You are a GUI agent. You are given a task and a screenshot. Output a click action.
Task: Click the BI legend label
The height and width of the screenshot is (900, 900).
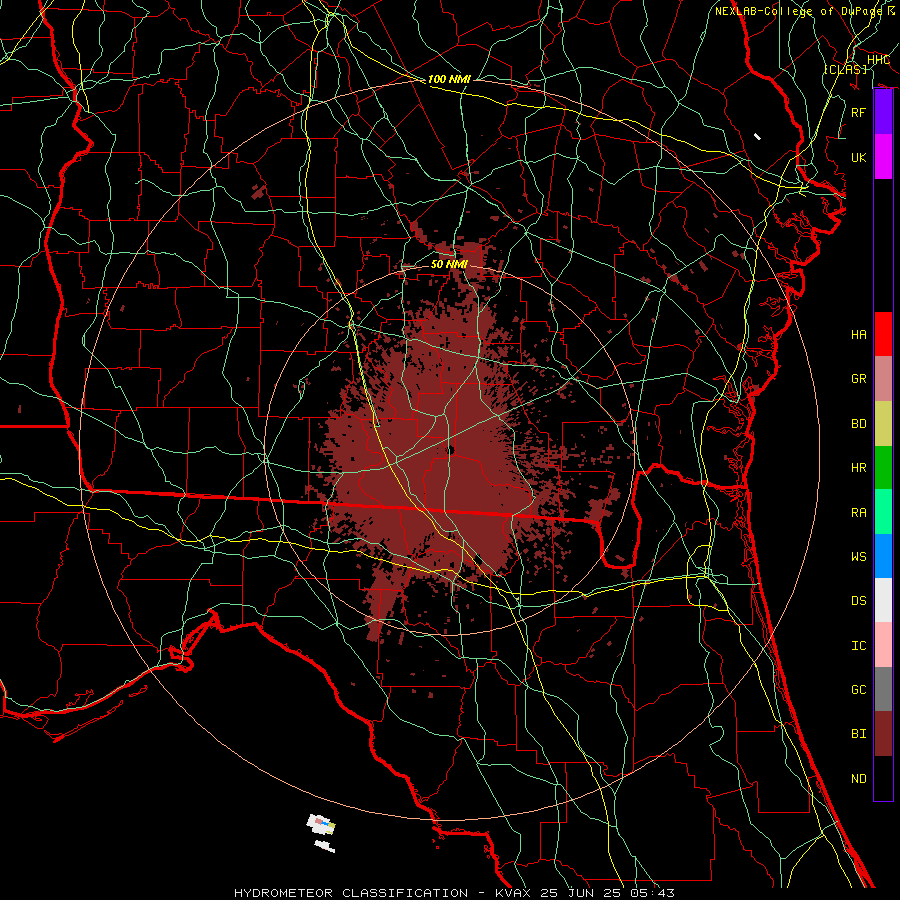[x=858, y=734]
